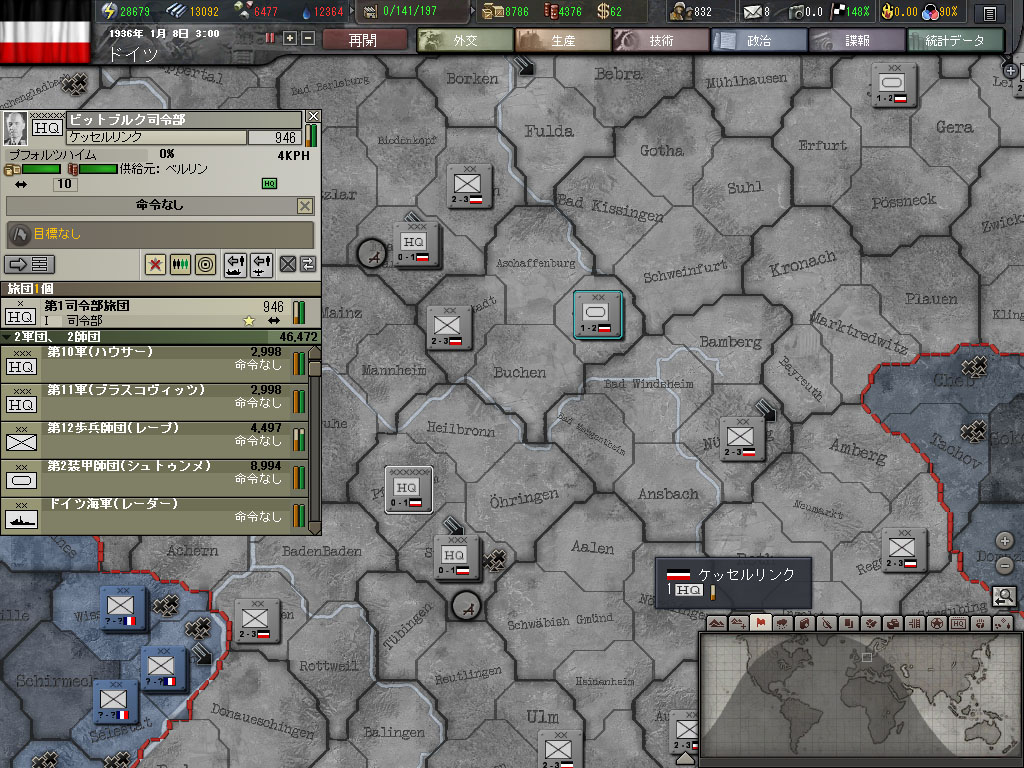The width and height of the screenshot is (1024, 768).
Task: Click the ケッセルリンク leader name button
Action: coord(157,137)
